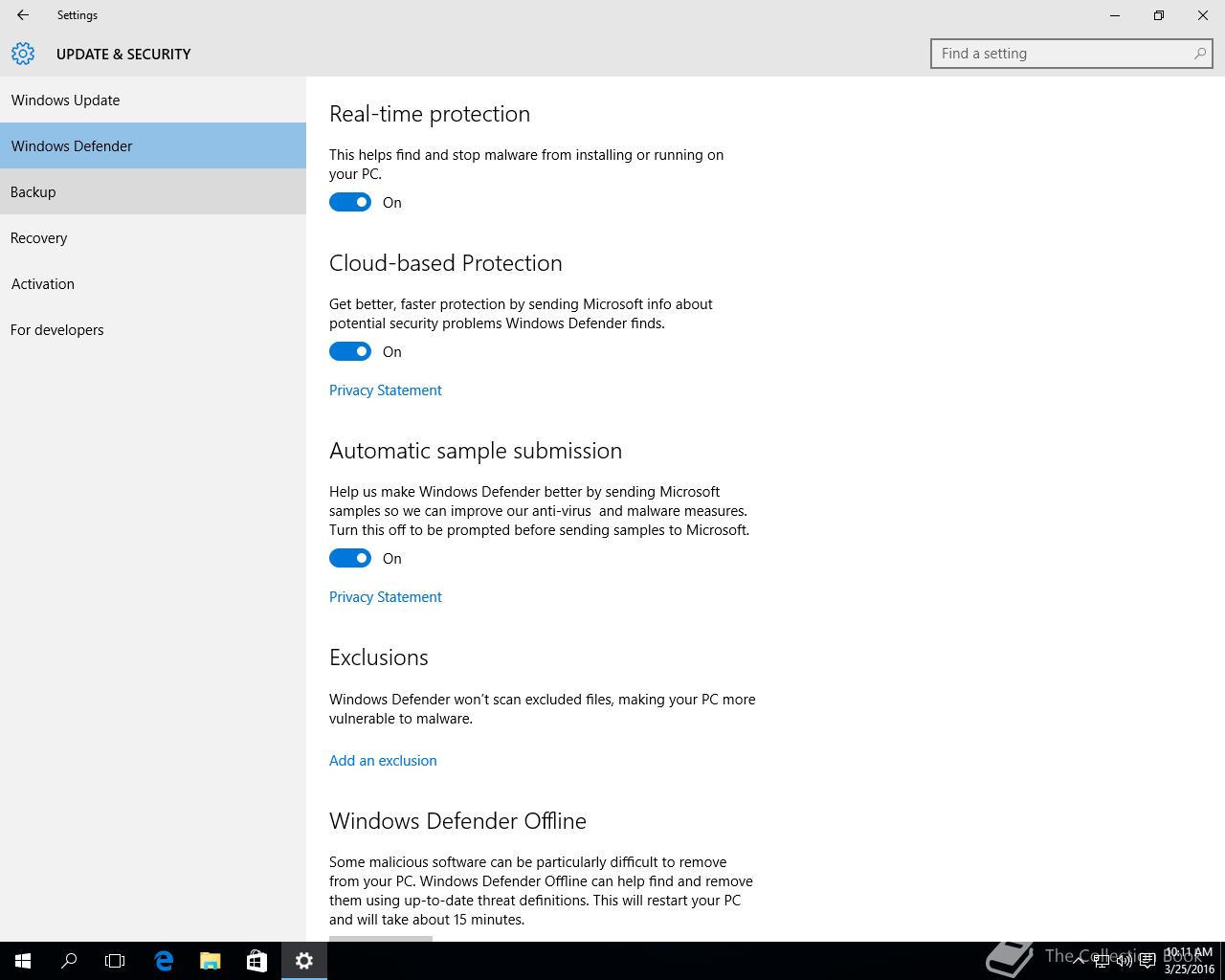Click the Update & Security gear icon
Viewport: 1225px width, 980px height.
coord(23,54)
